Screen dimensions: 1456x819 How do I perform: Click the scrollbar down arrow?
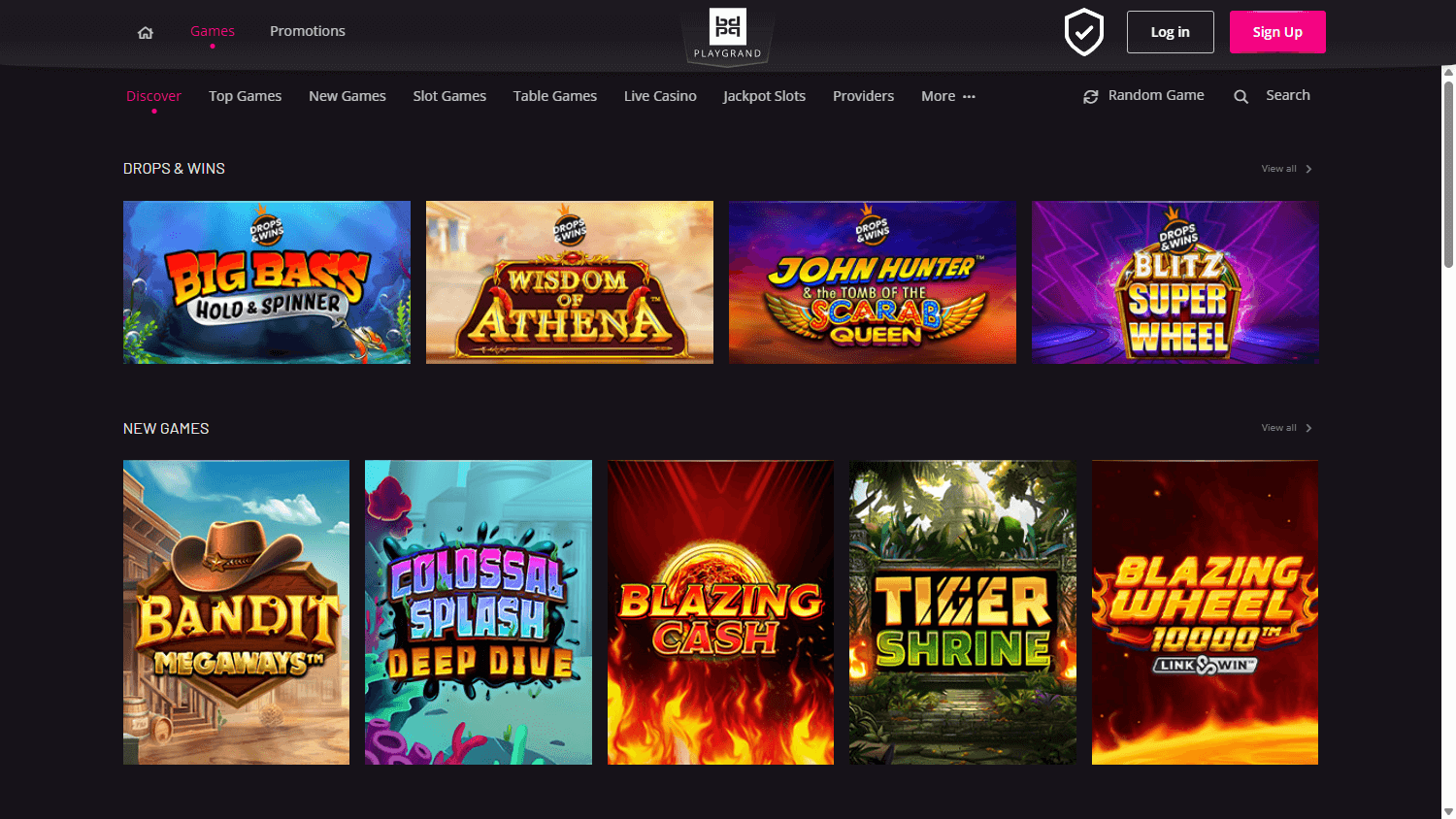(x=1447, y=811)
